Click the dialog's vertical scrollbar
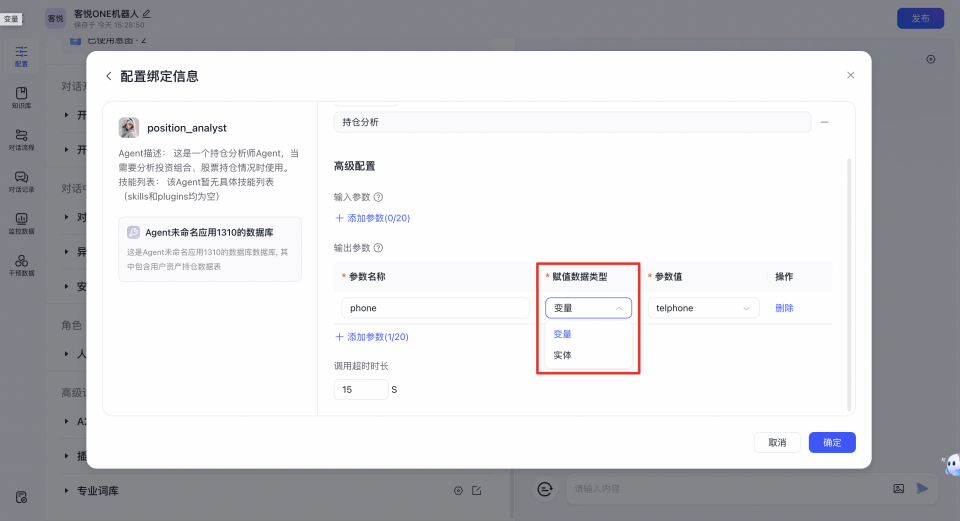Viewport: 960px width, 521px height. (x=849, y=285)
